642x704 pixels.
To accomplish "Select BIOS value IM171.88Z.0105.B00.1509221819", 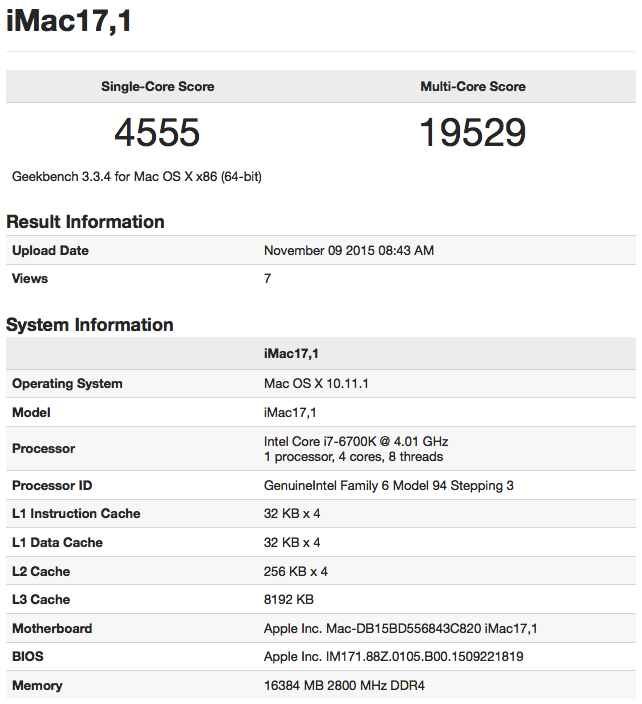I will [x=394, y=656].
